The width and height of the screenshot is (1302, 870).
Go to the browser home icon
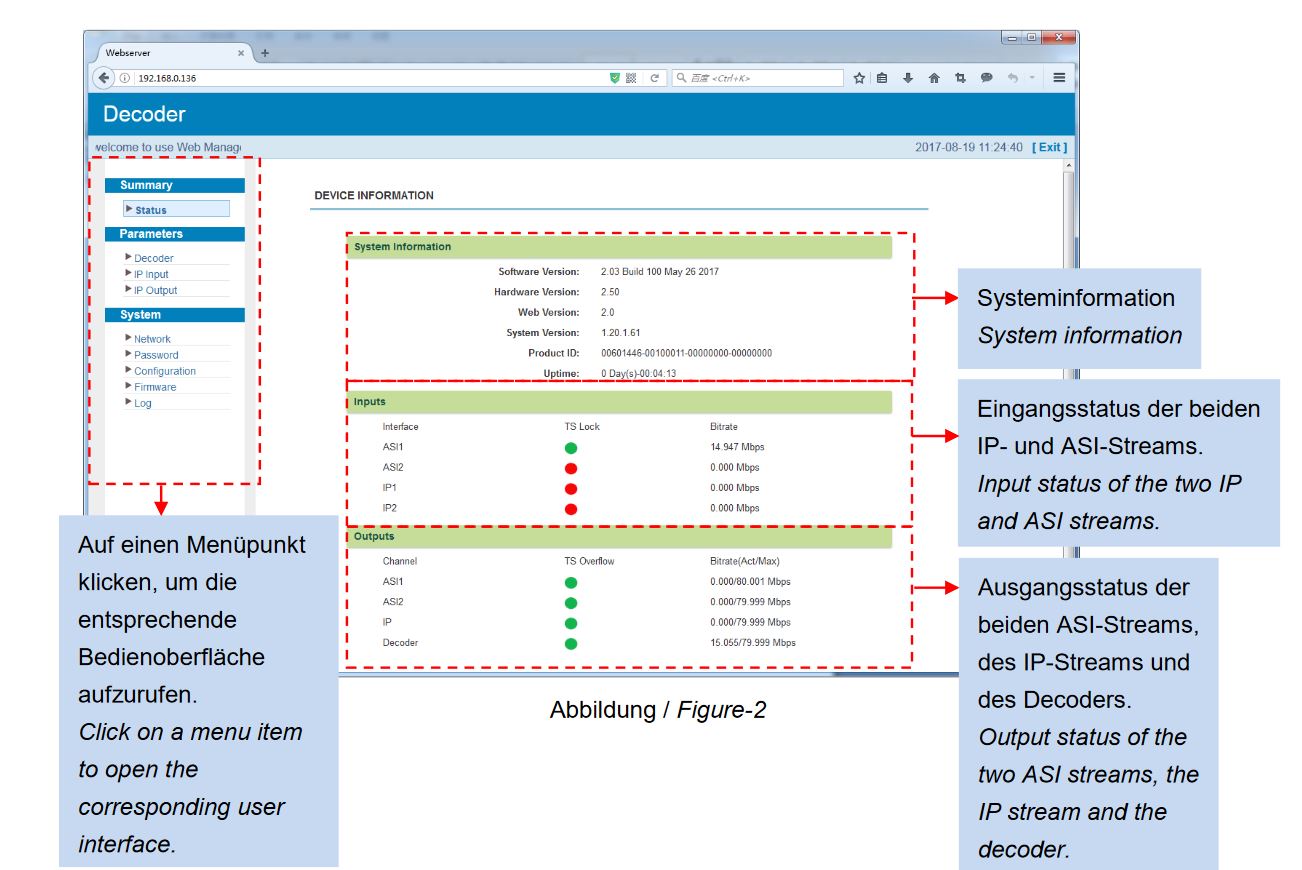click(934, 78)
